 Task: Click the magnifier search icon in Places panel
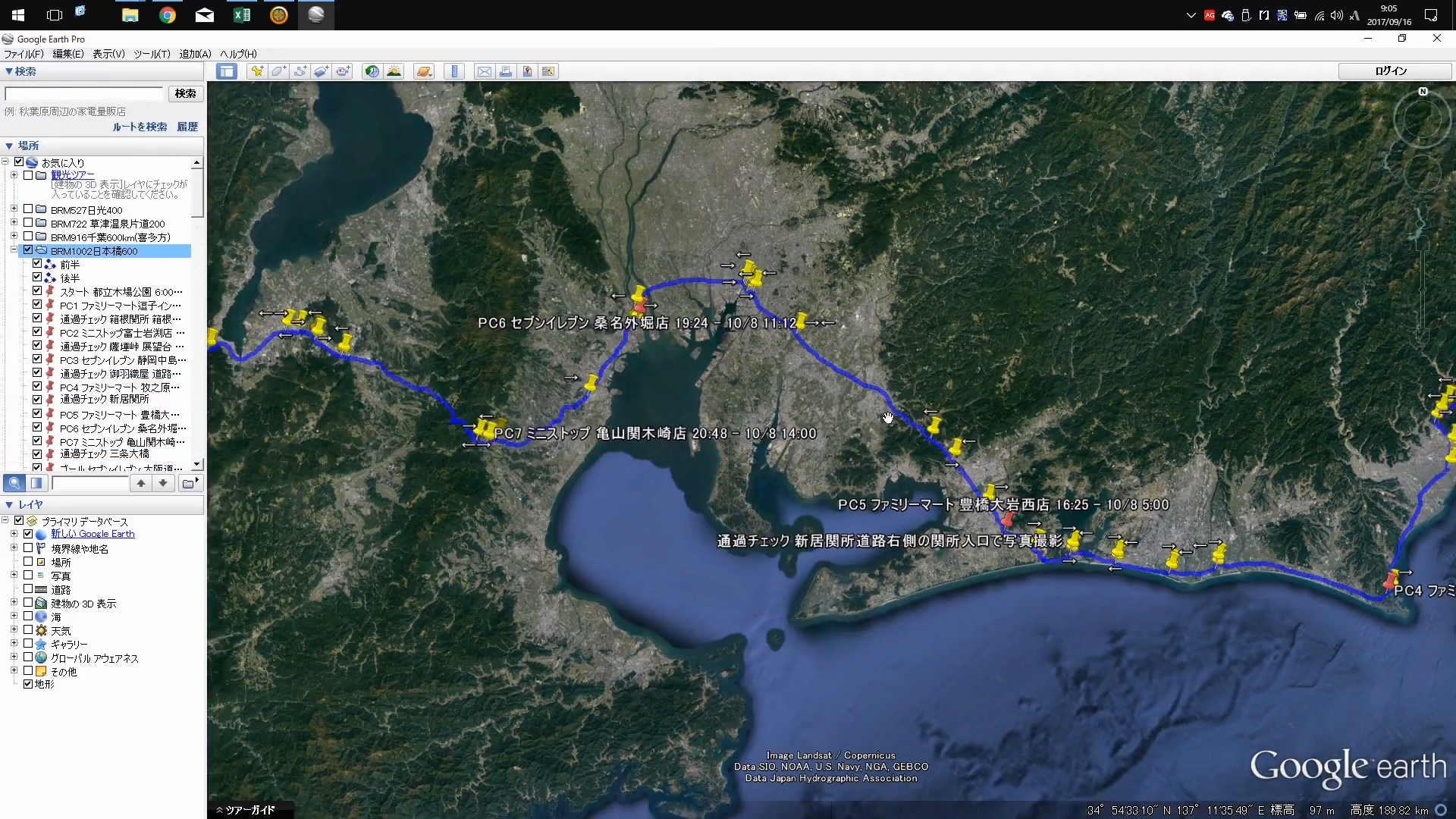14,483
